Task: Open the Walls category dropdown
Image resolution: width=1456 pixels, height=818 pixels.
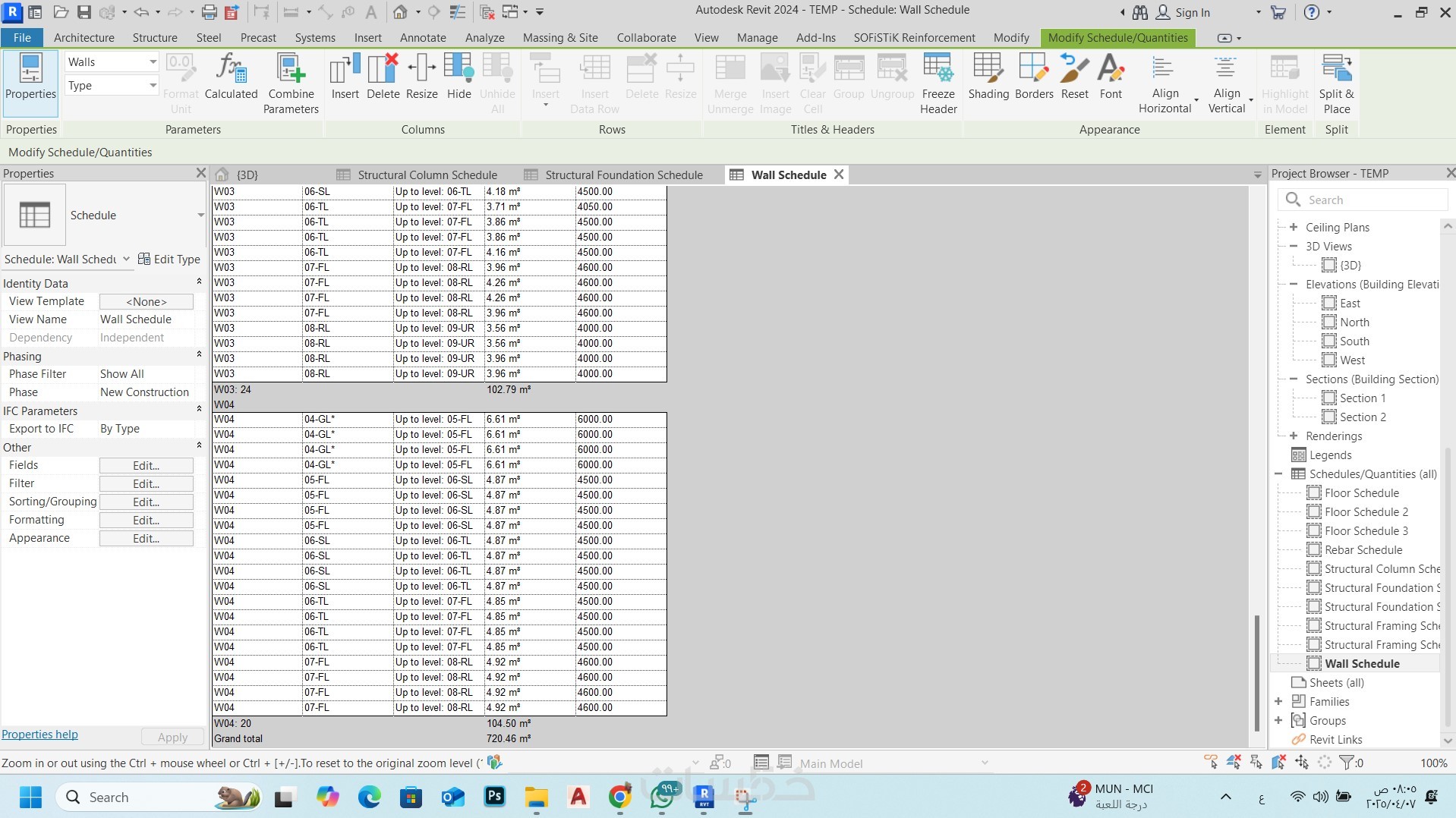Action: (x=112, y=61)
